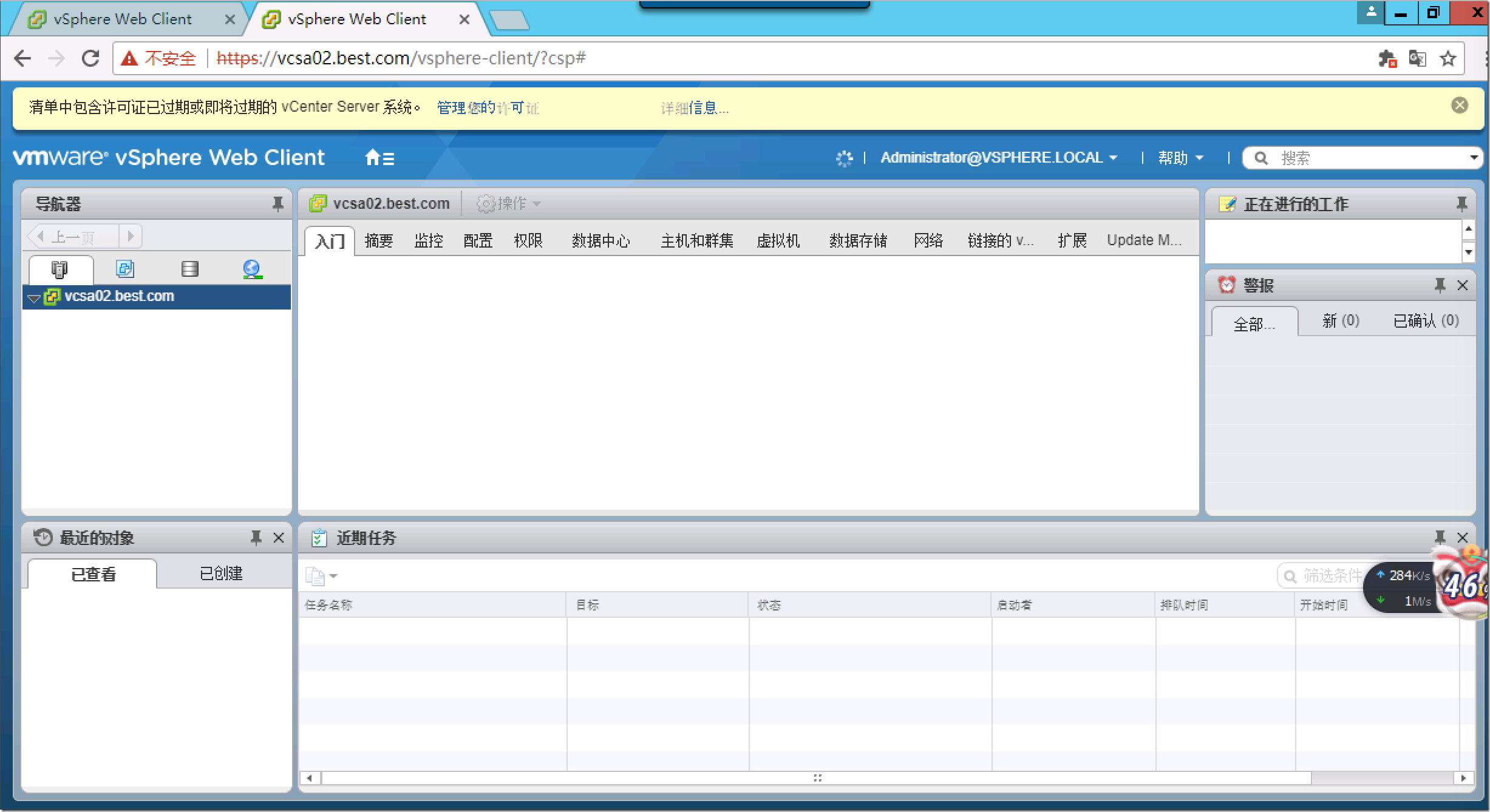Switch to Storage navigator view icon

click(x=190, y=269)
